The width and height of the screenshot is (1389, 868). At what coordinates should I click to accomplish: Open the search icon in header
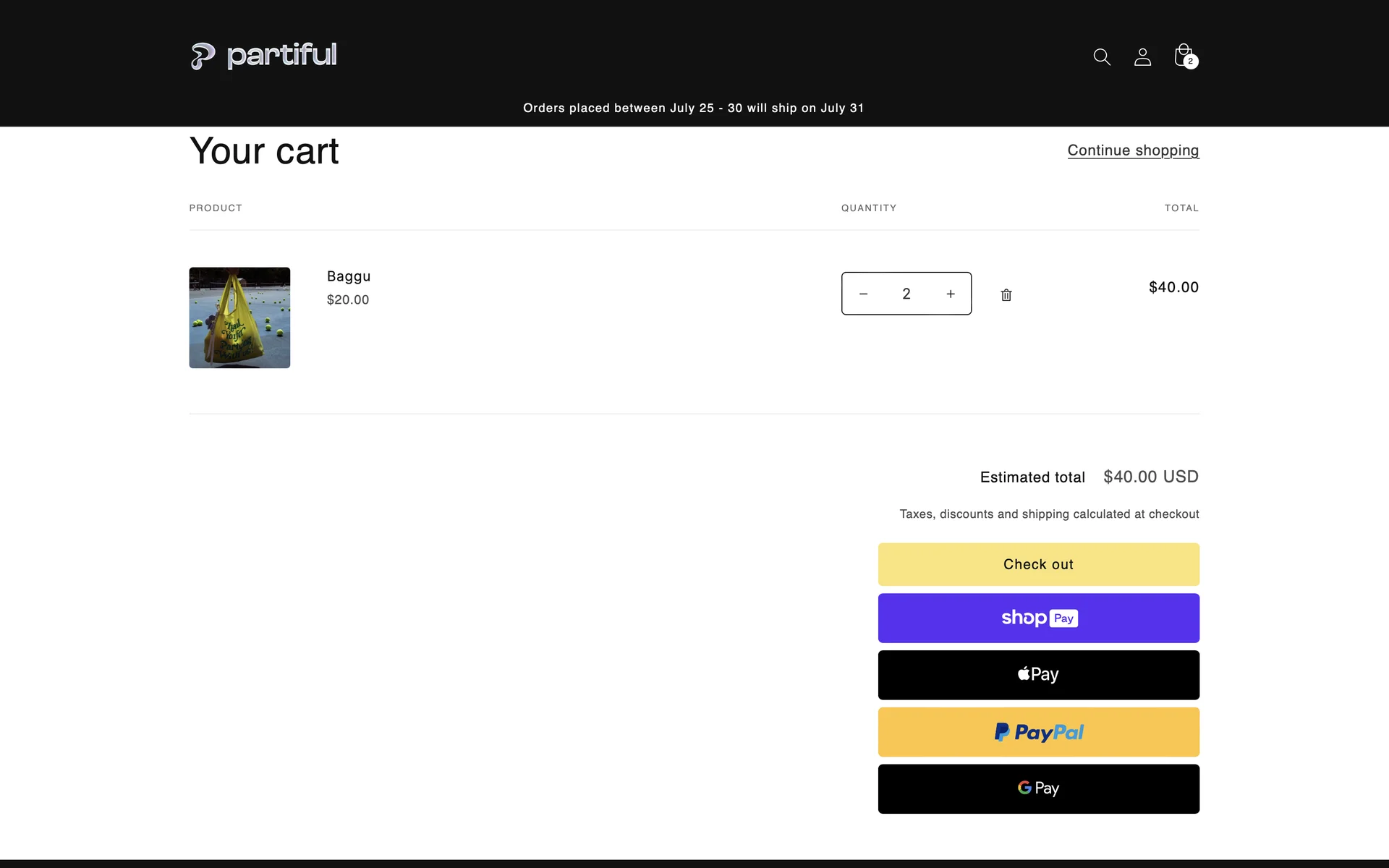(1101, 56)
